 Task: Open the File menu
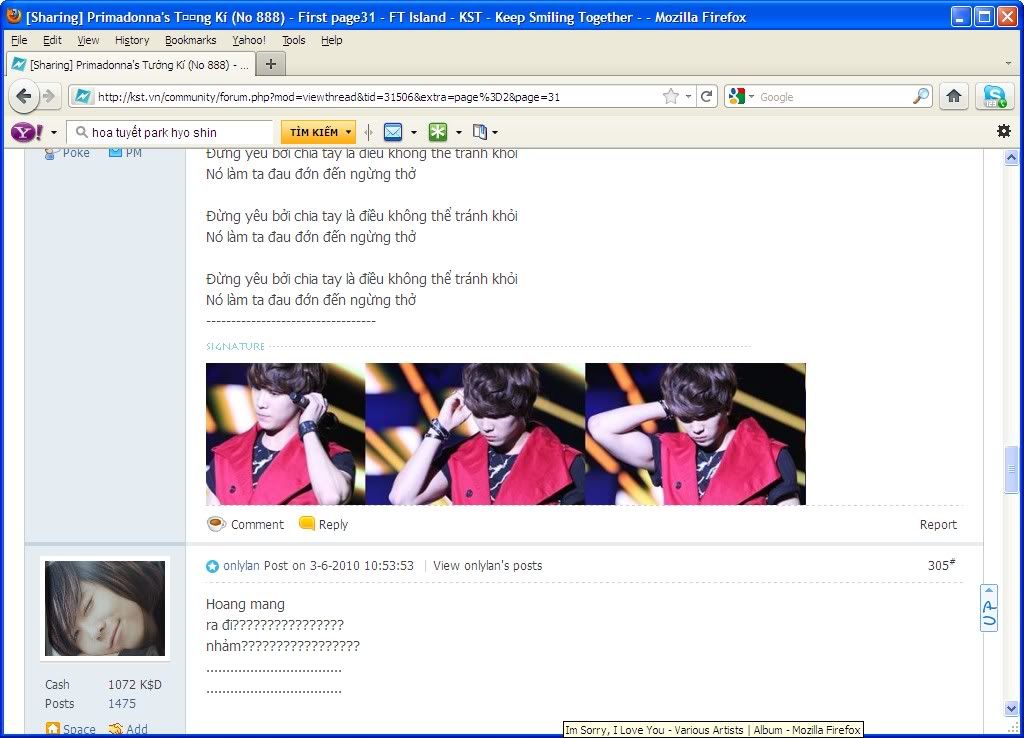point(19,40)
